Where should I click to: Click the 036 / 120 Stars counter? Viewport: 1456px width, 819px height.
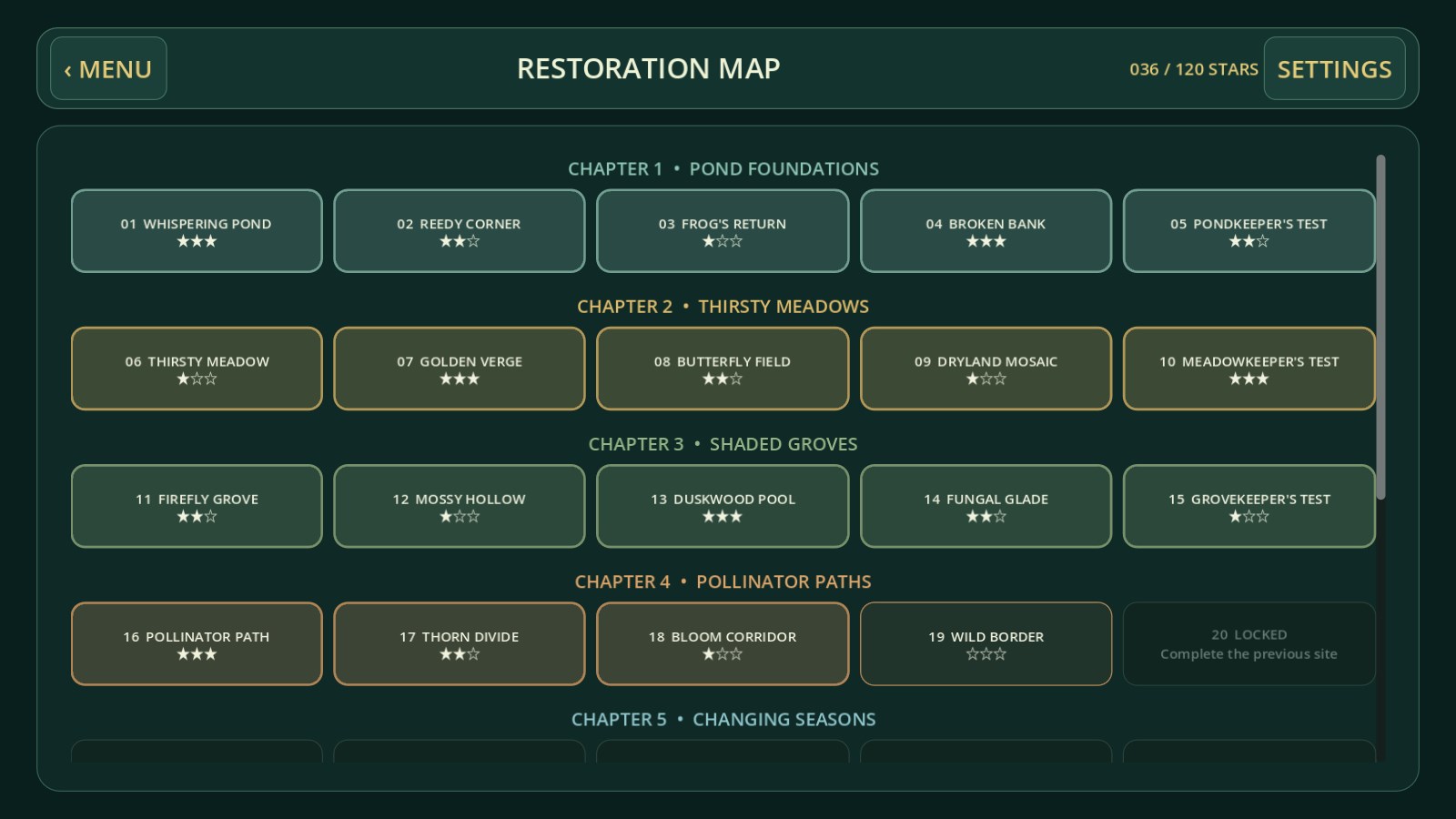point(1194,69)
